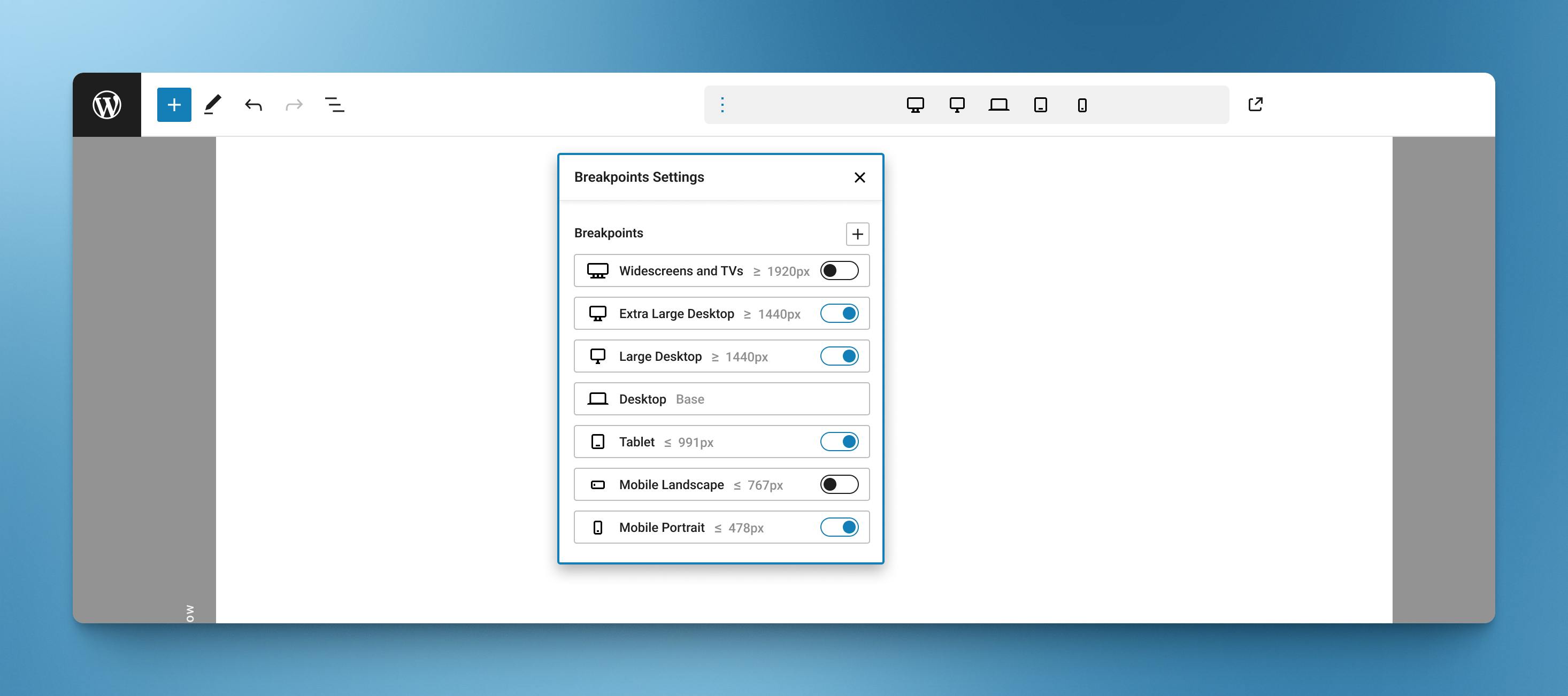
Task: Open preview in new tab
Action: (x=1255, y=104)
